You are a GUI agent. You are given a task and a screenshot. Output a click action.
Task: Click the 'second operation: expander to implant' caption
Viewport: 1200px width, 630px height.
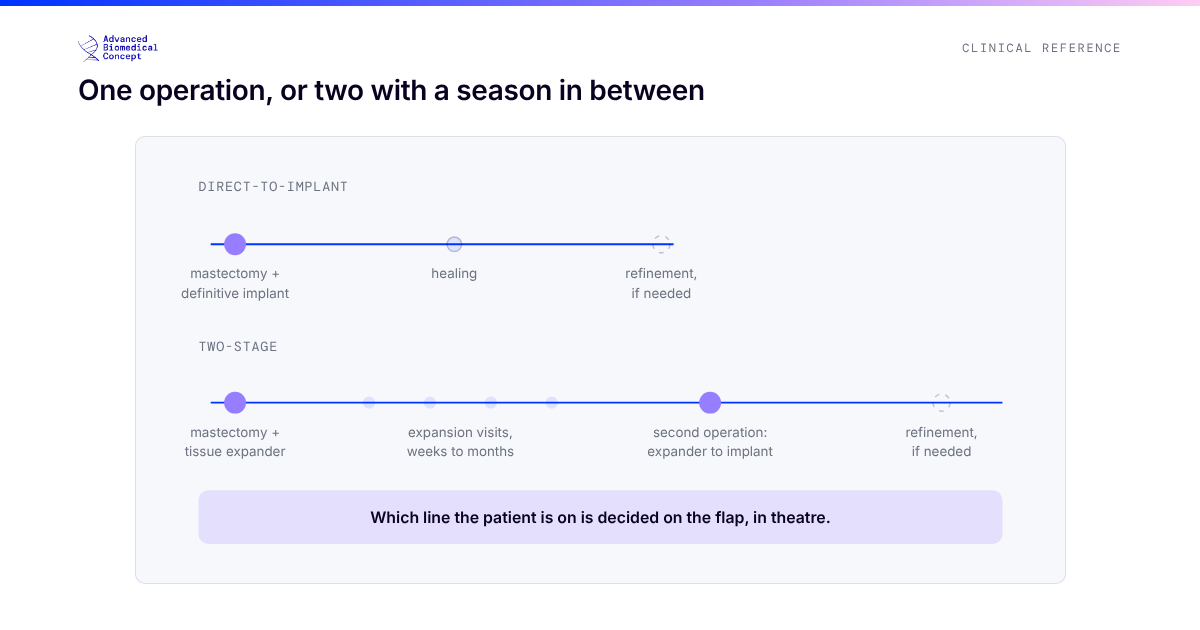click(710, 442)
